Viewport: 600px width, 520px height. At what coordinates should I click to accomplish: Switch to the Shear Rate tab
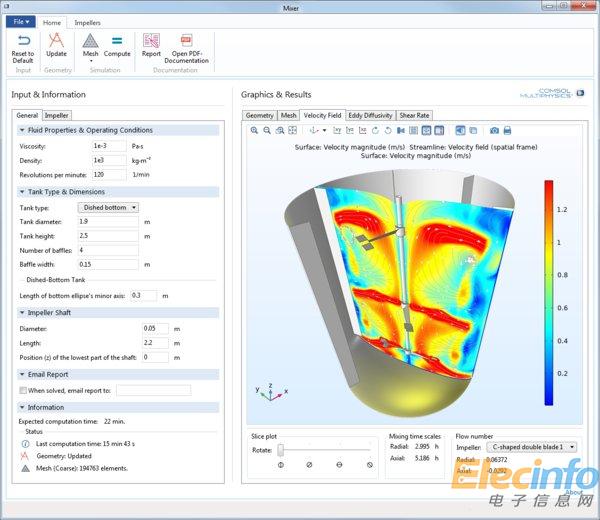[415, 115]
